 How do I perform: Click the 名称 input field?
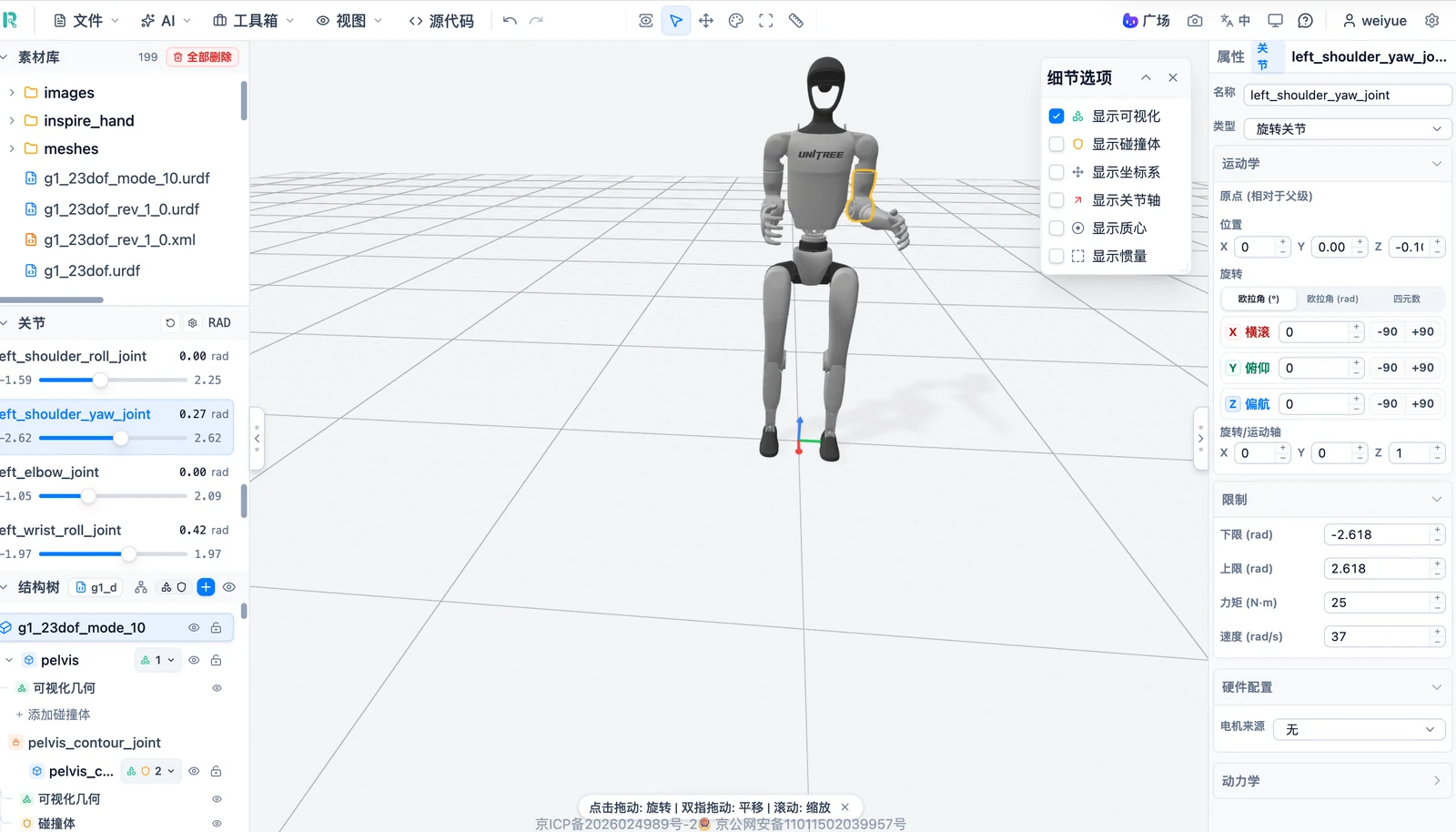pyautogui.click(x=1348, y=95)
